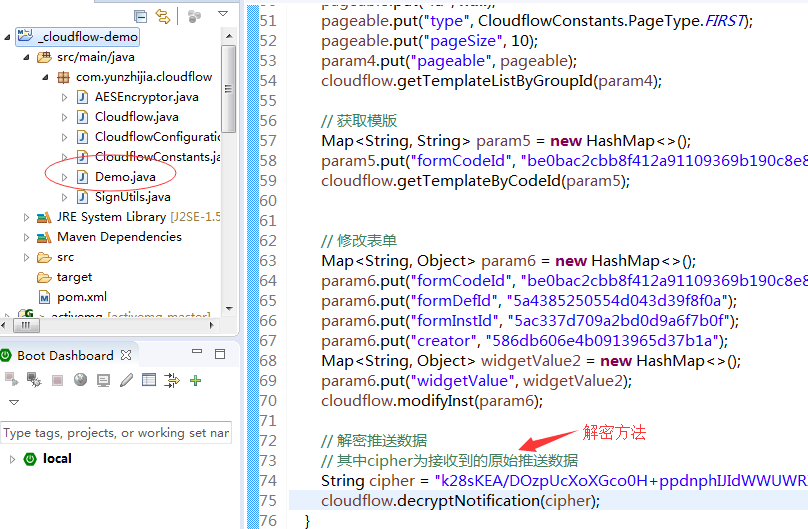The height and width of the screenshot is (529, 808).
Task: Expand the local node in Boot Dashboard
Action: (12, 459)
